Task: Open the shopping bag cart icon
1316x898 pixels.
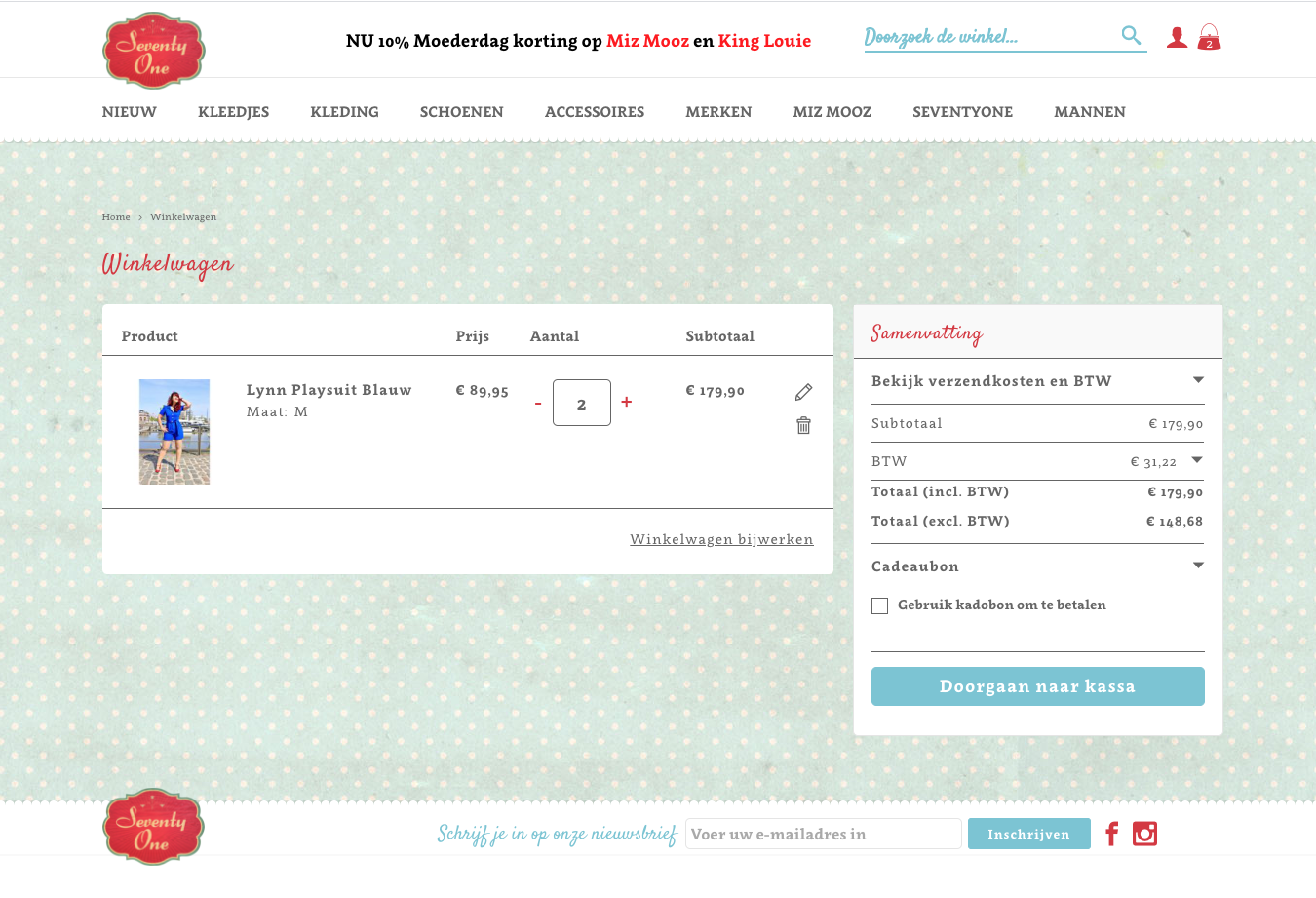Action: coord(1209,38)
